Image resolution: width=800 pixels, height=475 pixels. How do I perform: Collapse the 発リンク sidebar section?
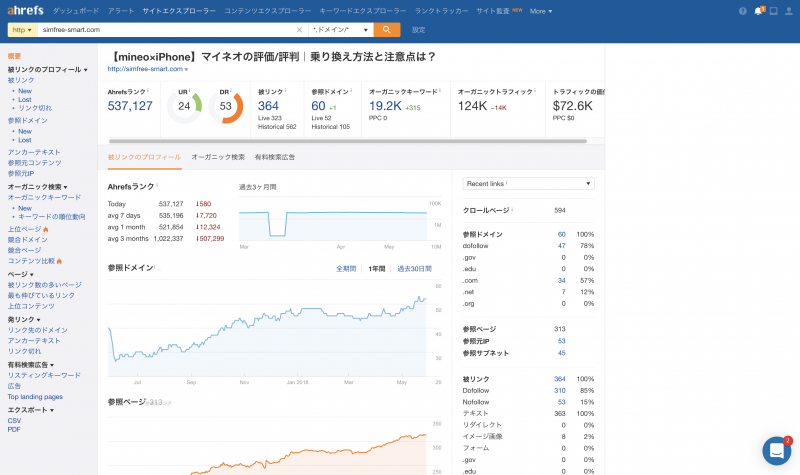pyautogui.click(x=24, y=319)
